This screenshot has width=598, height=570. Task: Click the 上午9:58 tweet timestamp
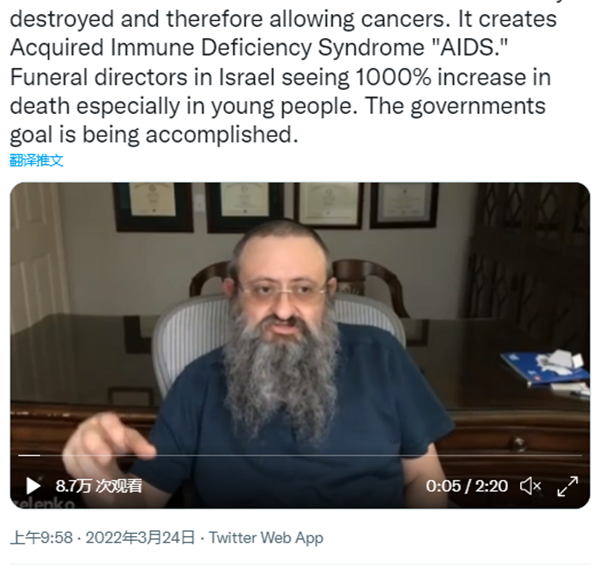pyautogui.click(x=41, y=538)
